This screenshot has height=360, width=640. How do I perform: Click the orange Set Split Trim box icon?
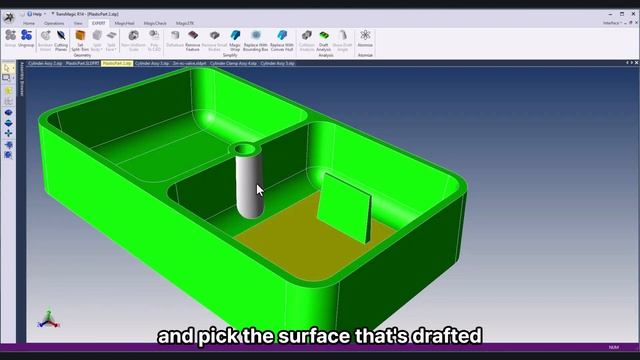coord(80,36)
